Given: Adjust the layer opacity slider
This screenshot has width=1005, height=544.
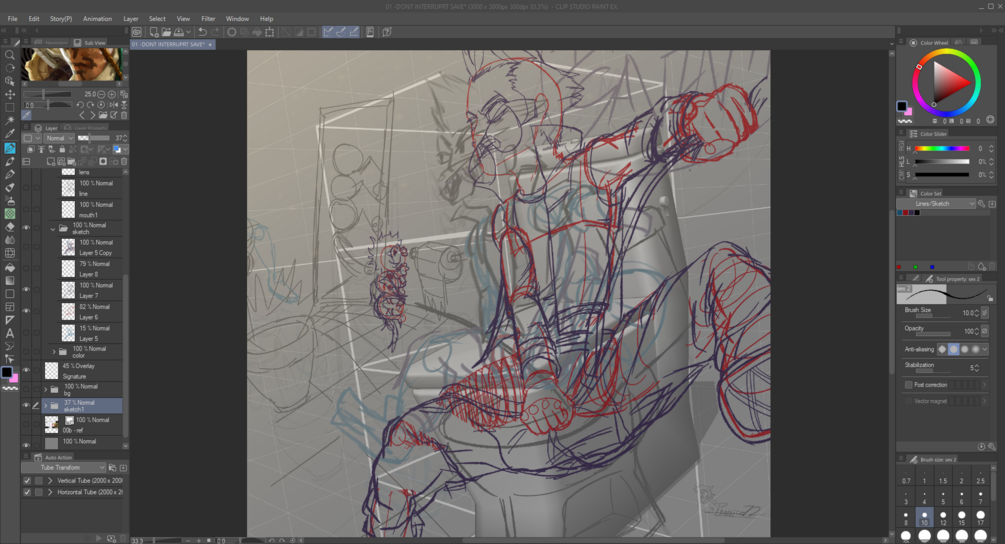Looking at the screenshot, I should point(94,138).
